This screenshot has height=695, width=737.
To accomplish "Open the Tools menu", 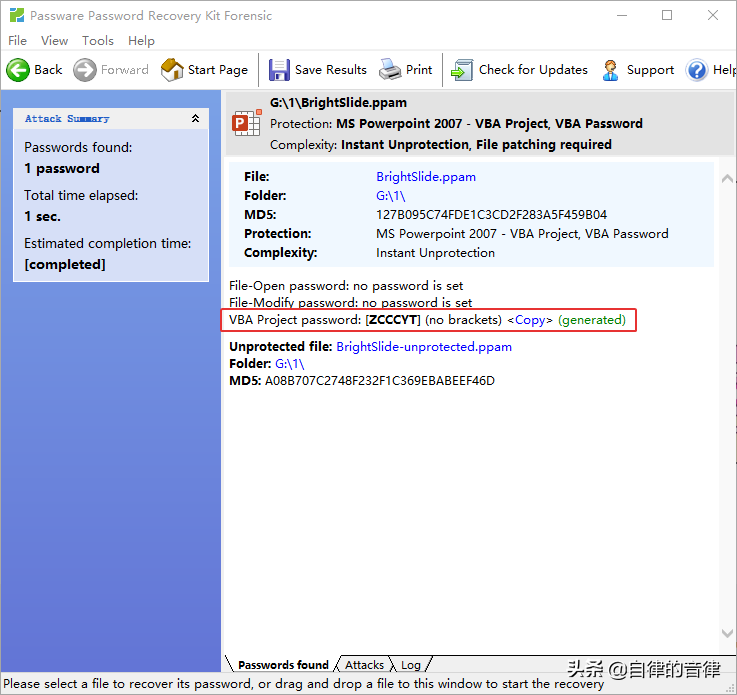I will (x=98, y=41).
